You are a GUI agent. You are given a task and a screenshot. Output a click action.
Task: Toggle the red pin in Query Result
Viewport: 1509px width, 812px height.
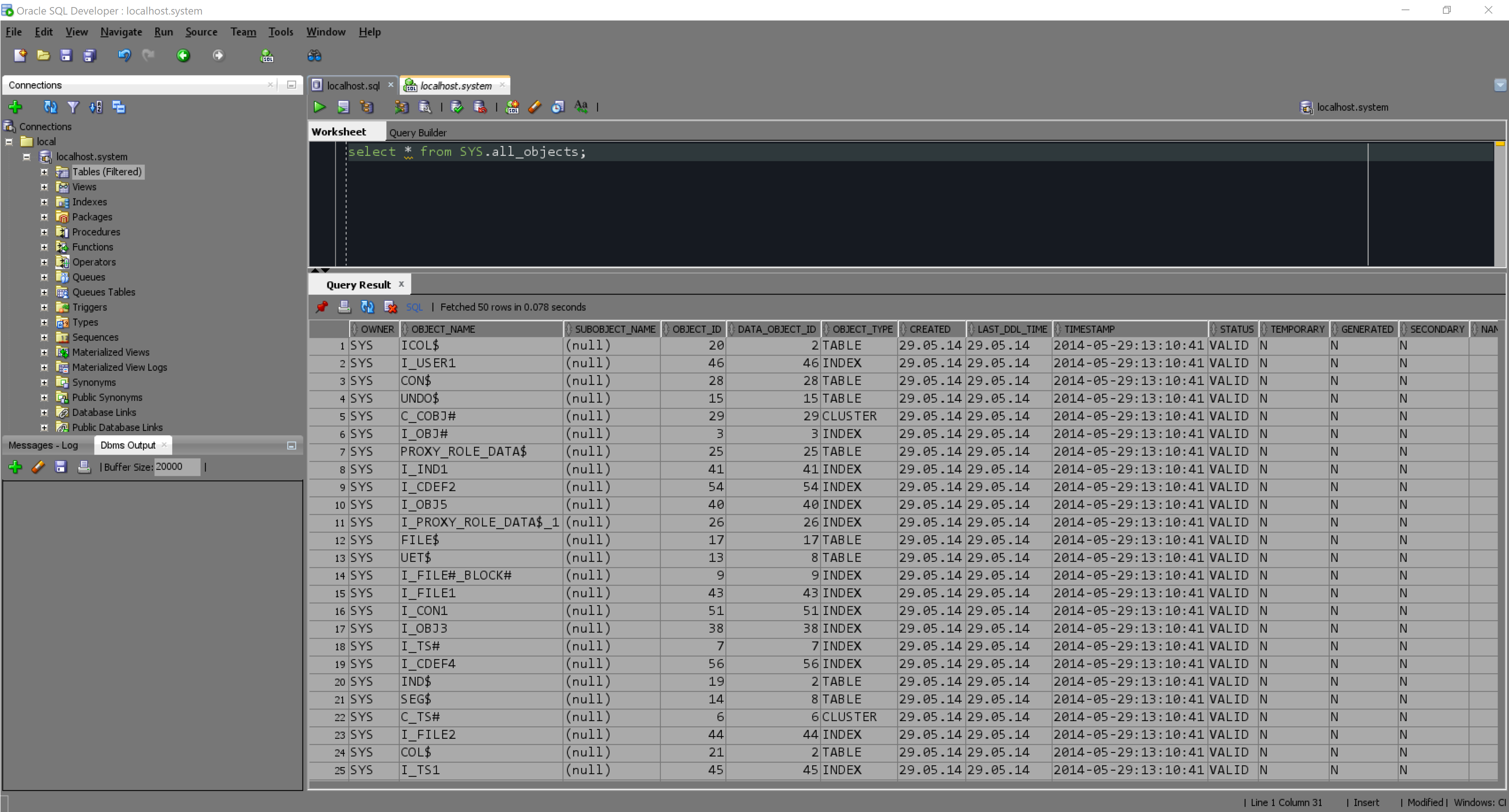[x=322, y=307]
